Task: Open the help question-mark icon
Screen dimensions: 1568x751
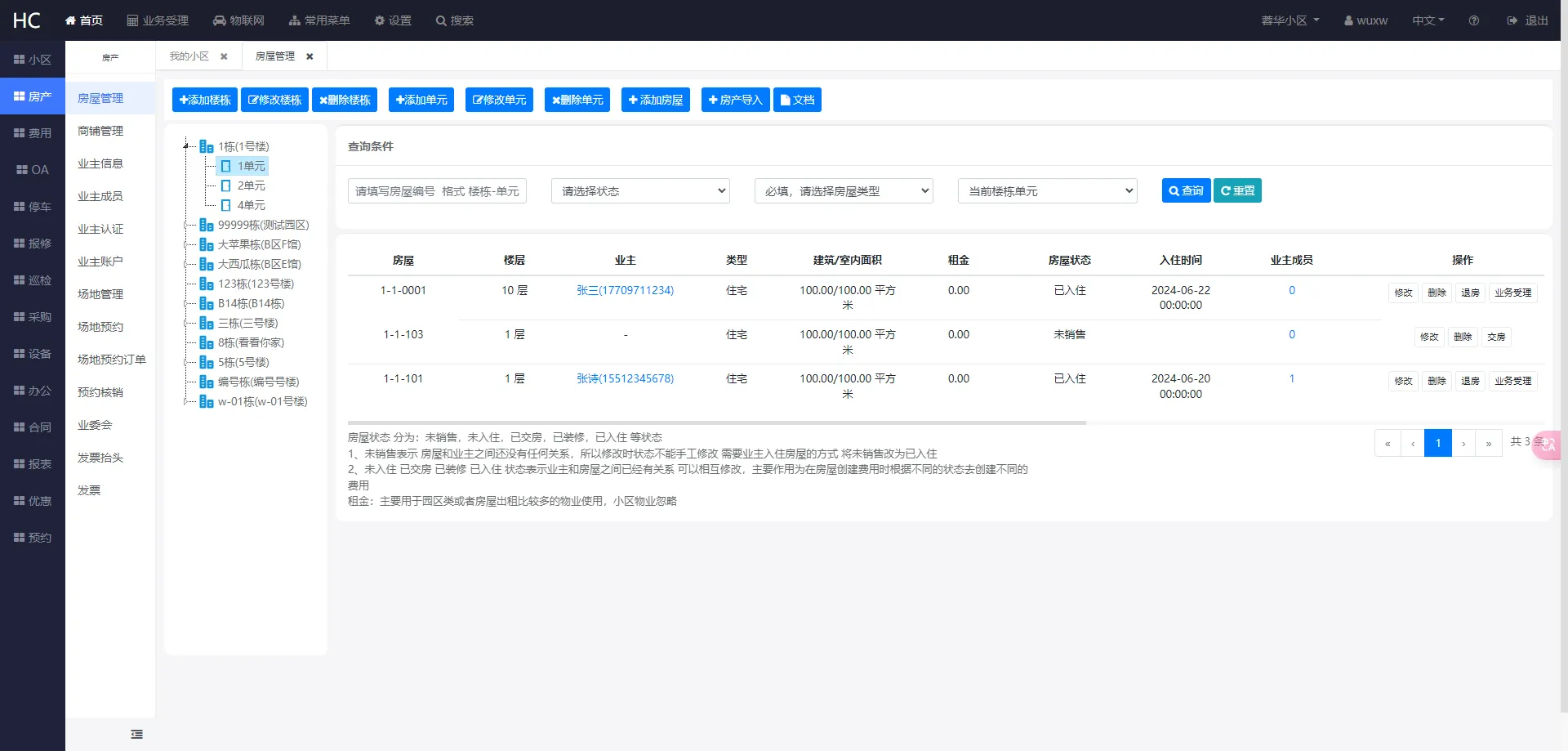Action: pyautogui.click(x=1474, y=20)
